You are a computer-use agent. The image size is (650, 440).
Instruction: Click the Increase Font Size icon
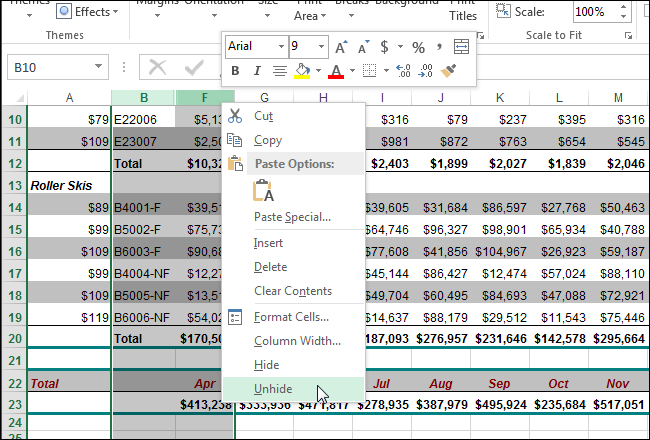(342, 47)
